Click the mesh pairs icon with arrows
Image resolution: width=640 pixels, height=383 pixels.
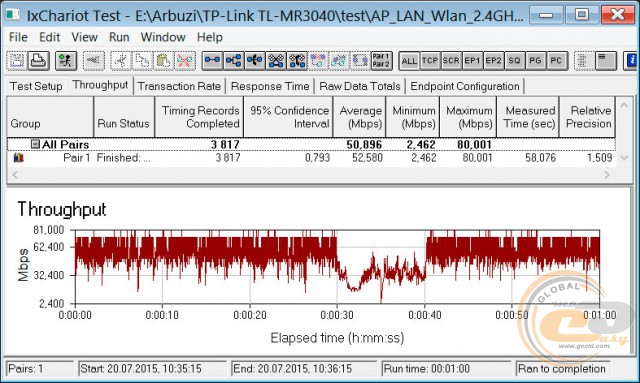[x=297, y=61]
